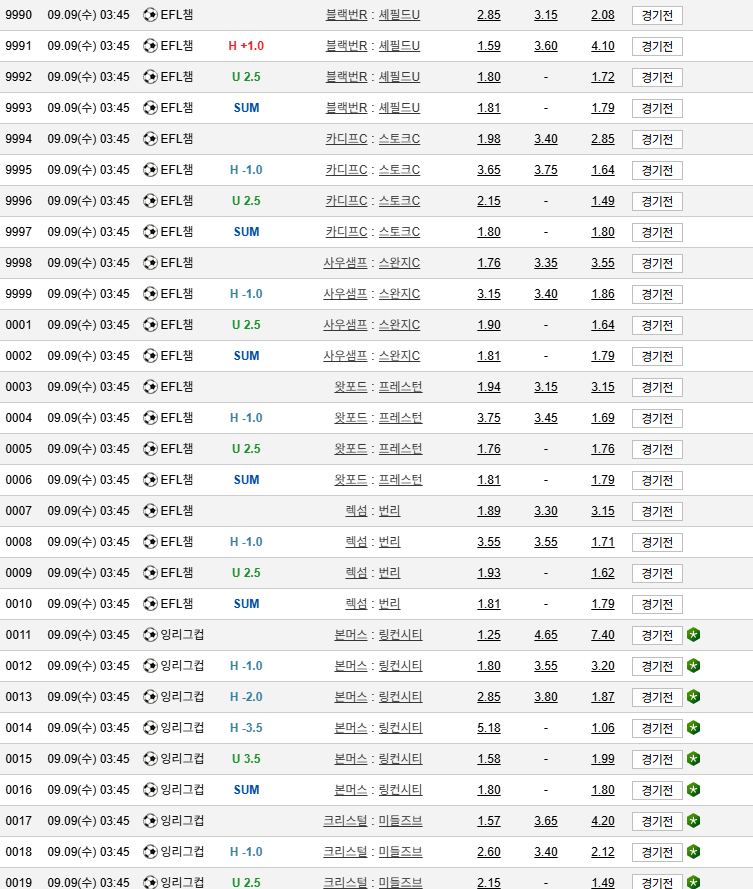
Task: Click green star icon on row 0011
Action: 693,634
